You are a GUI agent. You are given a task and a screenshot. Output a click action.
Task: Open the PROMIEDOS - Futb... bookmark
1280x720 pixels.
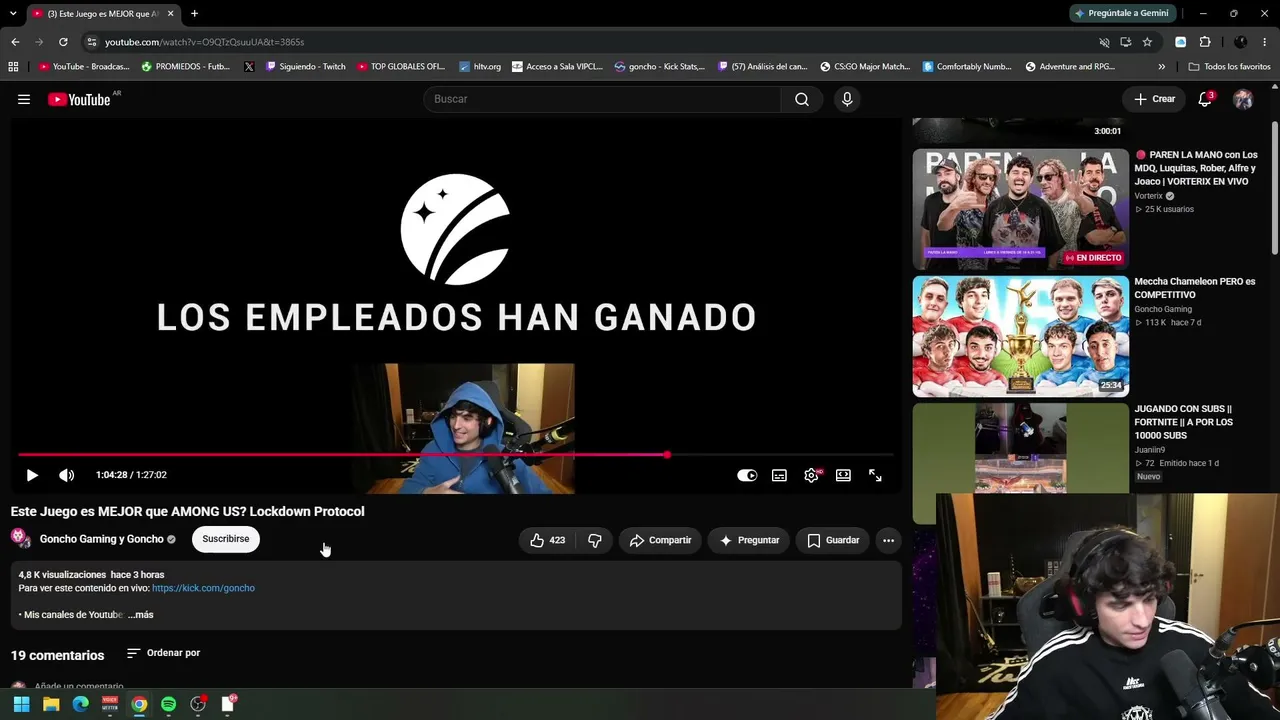pos(186,66)
